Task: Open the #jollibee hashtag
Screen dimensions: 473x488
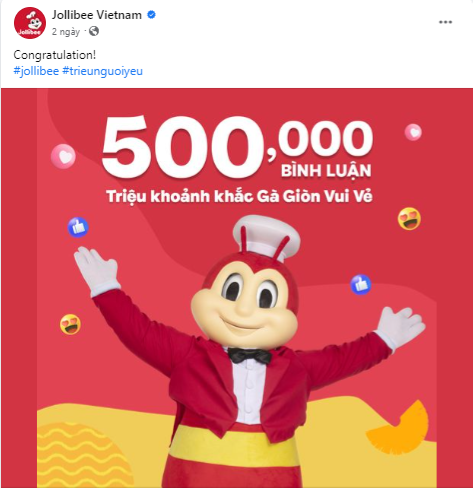Action: click(x=36, y=71)
